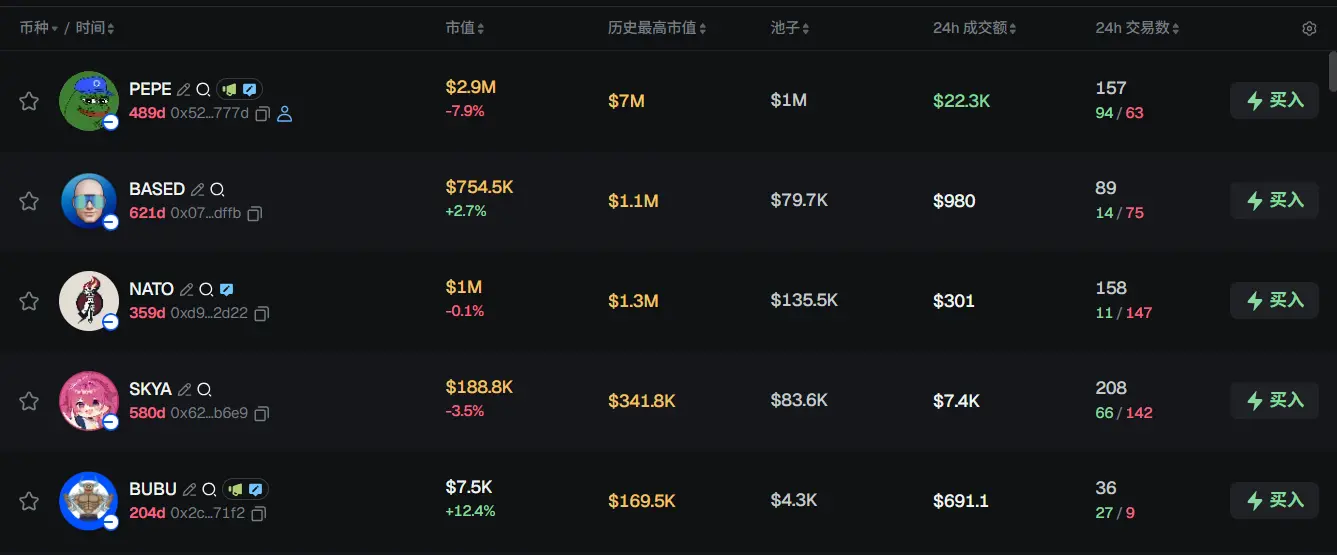Star the BASED token row
Screen dimensions: 1337x555
coord(29,201)
